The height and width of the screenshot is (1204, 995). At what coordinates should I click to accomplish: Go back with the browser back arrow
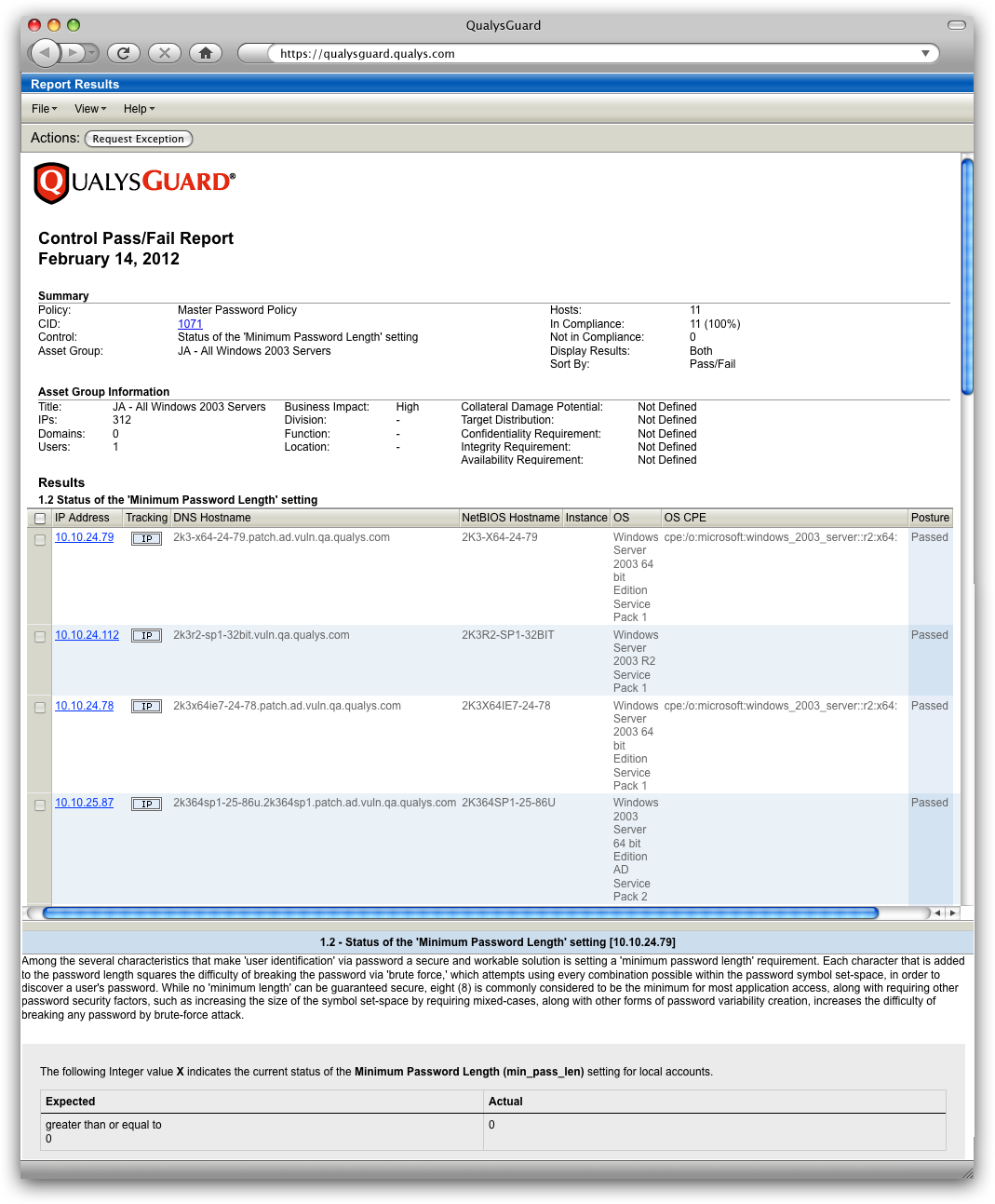click(45, 53)
